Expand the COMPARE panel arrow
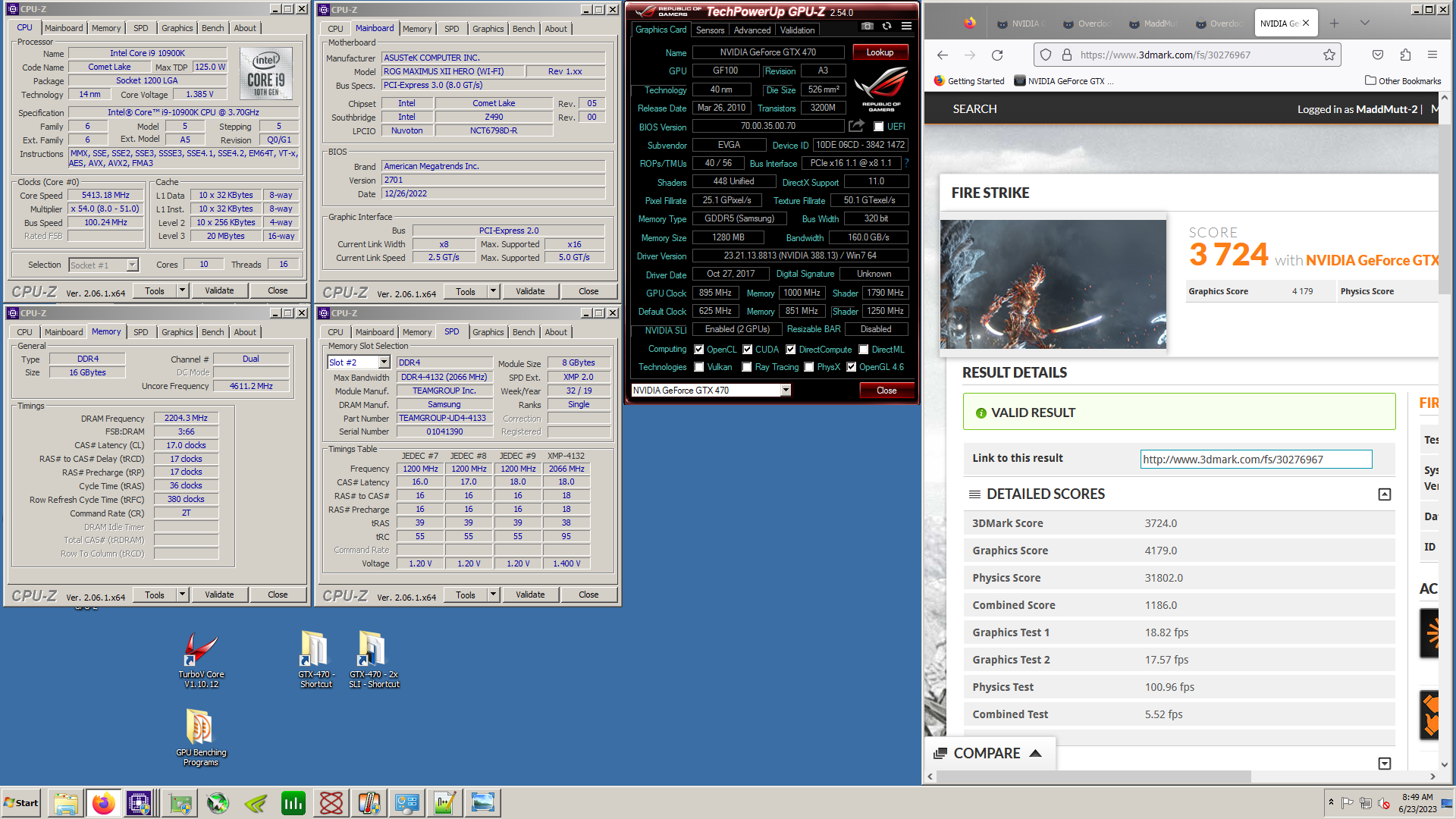1456x819 pixels. coord(1036,753)
